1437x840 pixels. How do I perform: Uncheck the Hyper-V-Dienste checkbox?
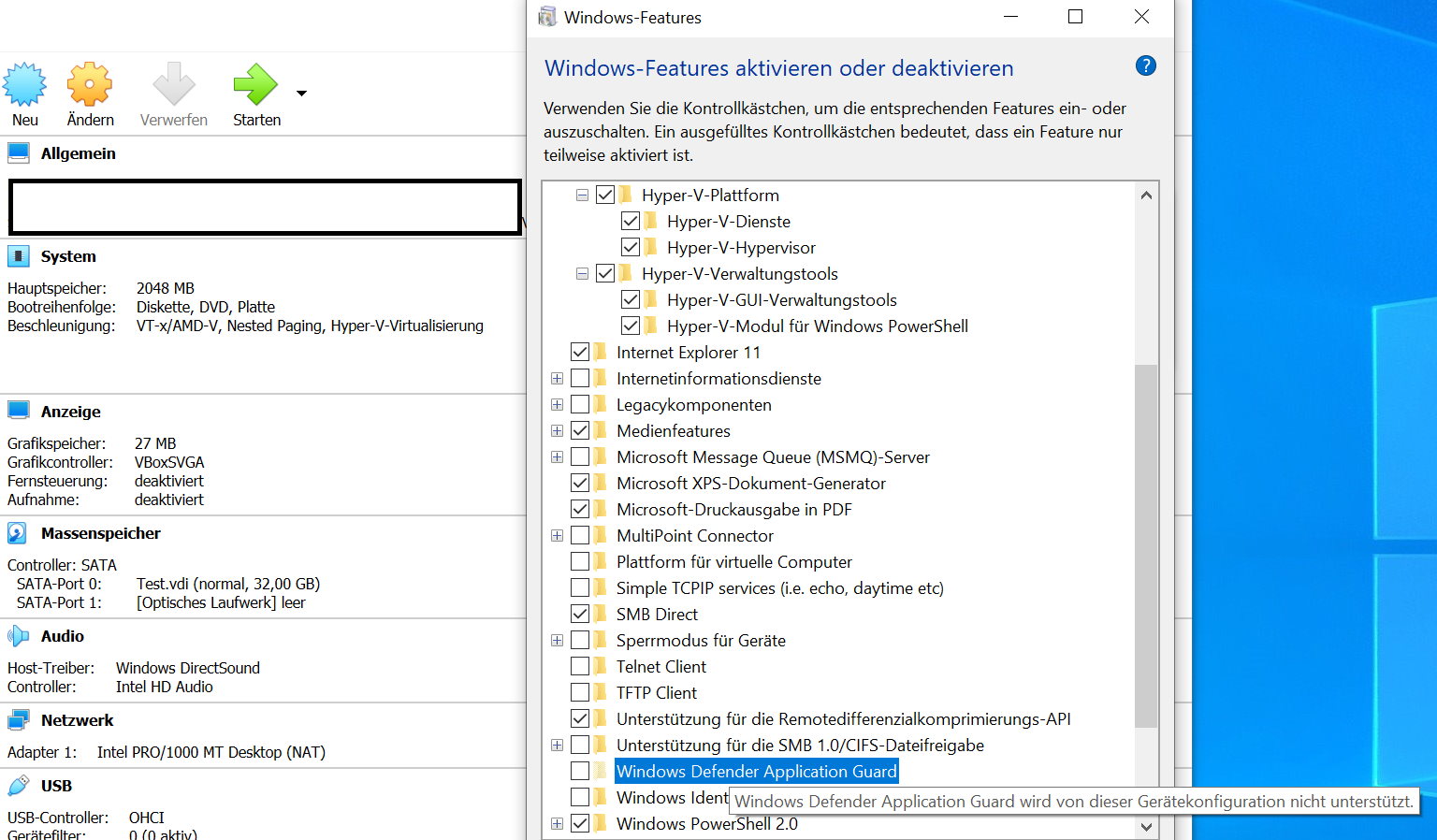(631, 221)
